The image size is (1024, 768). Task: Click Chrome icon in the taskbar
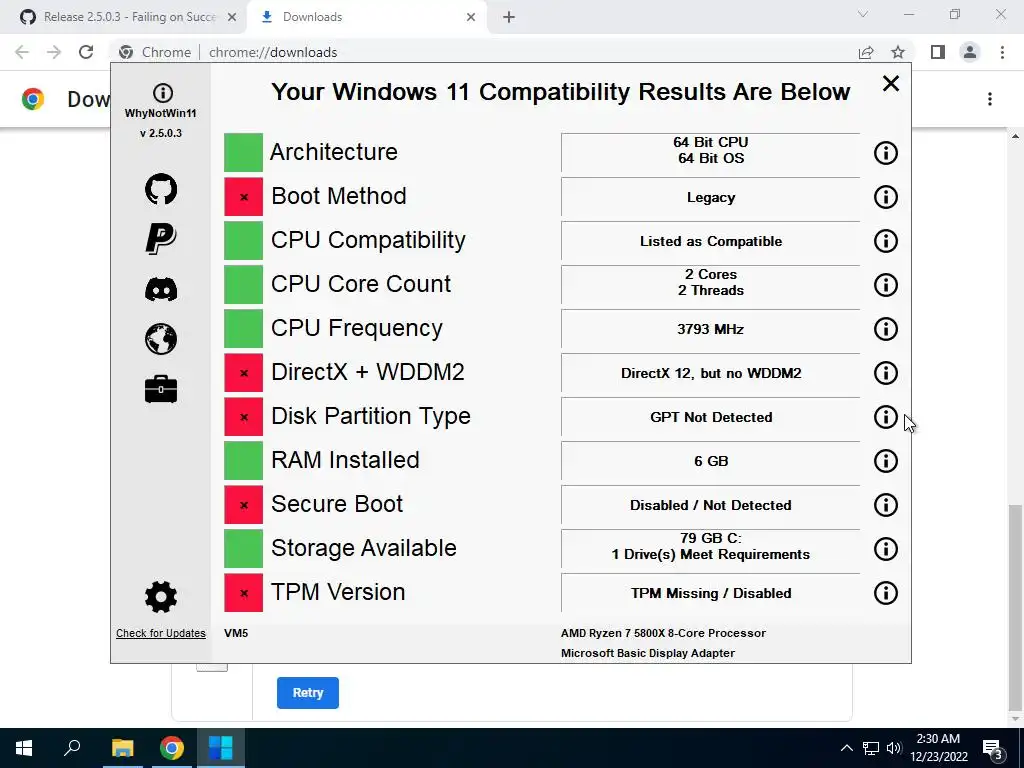click(172, 748)
